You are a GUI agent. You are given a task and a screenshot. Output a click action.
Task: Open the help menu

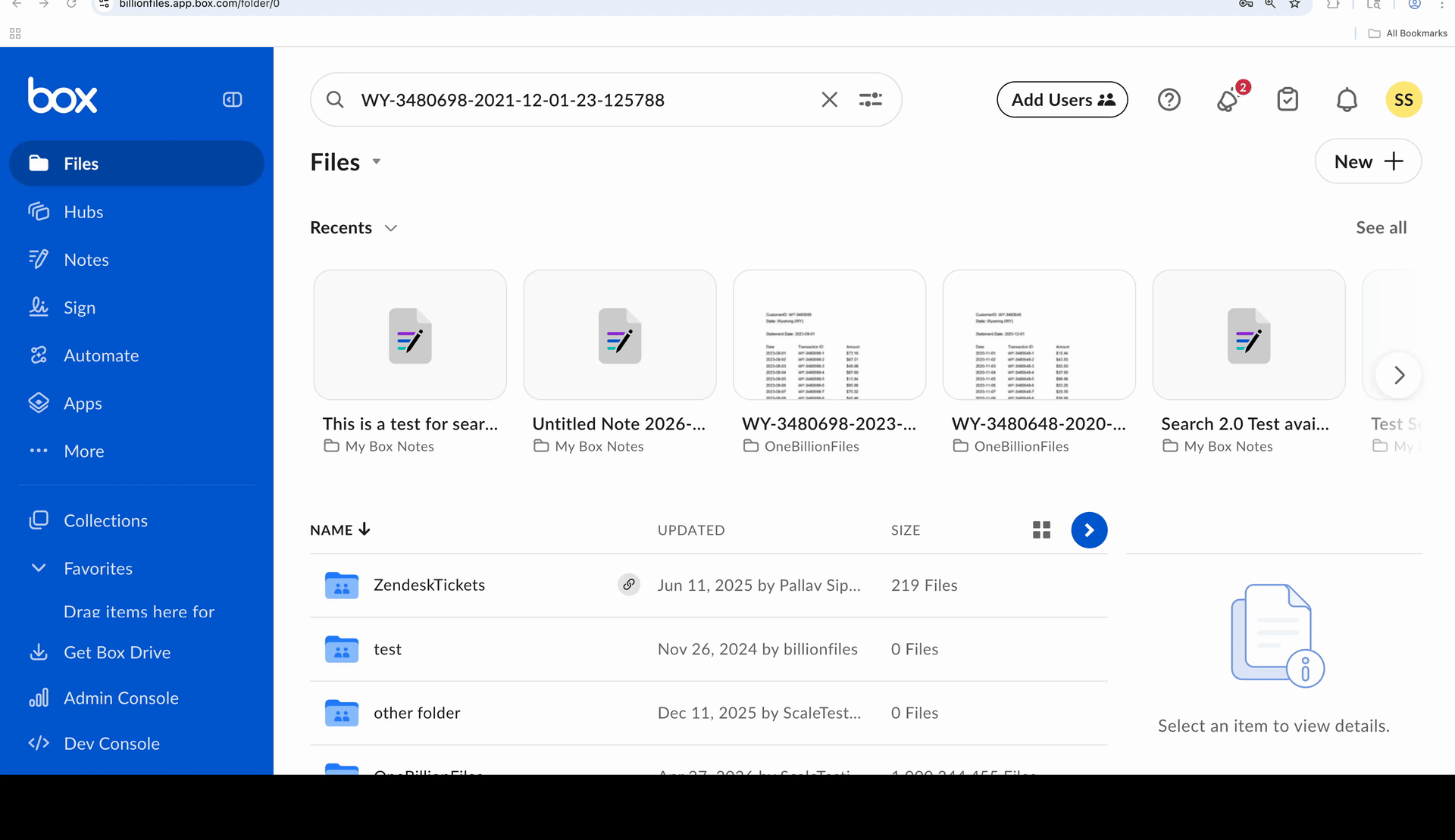click(x=1169, y=100)
